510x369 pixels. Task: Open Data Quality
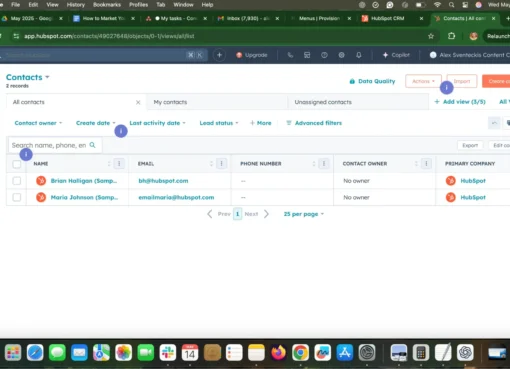pos(372,81)
